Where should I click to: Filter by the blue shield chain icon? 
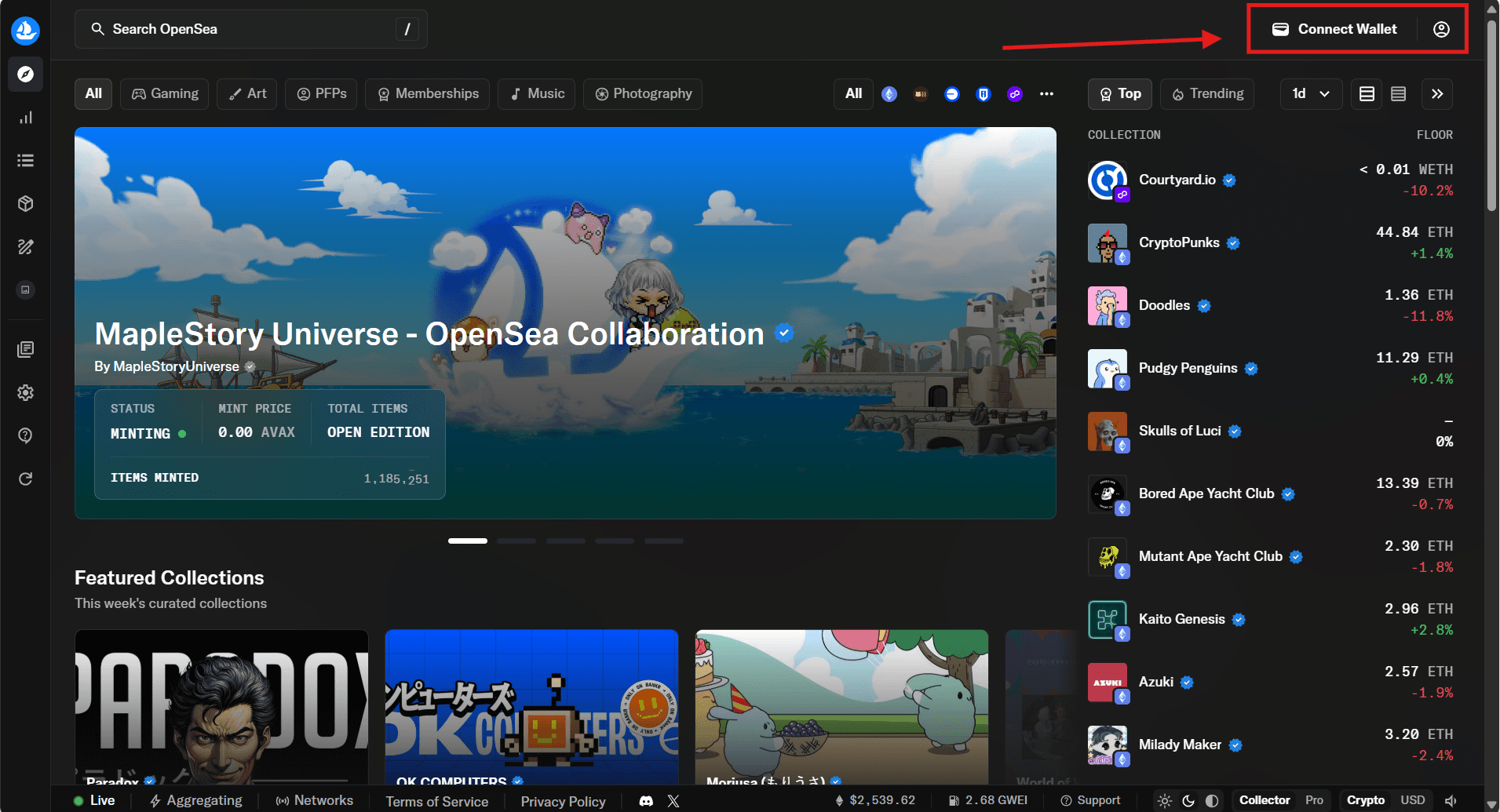point(984,94)
